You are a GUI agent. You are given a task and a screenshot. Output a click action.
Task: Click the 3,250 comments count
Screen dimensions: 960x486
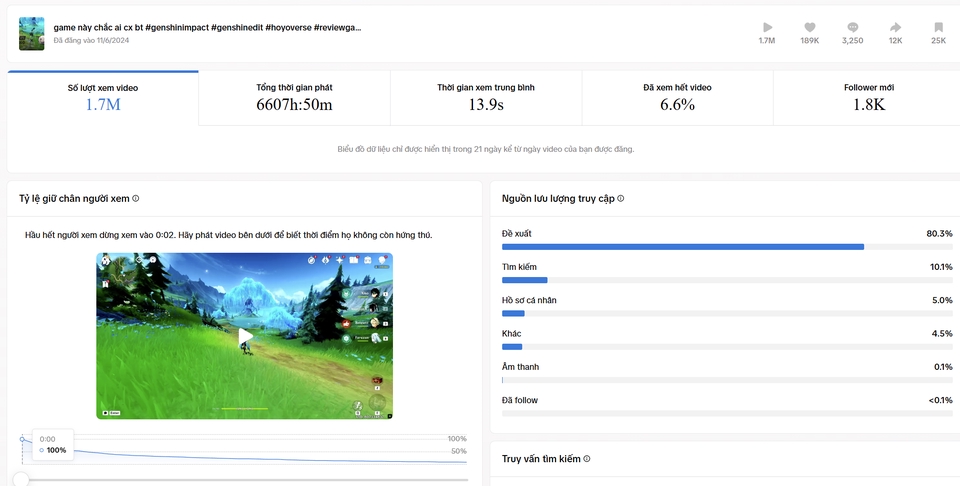852,40
